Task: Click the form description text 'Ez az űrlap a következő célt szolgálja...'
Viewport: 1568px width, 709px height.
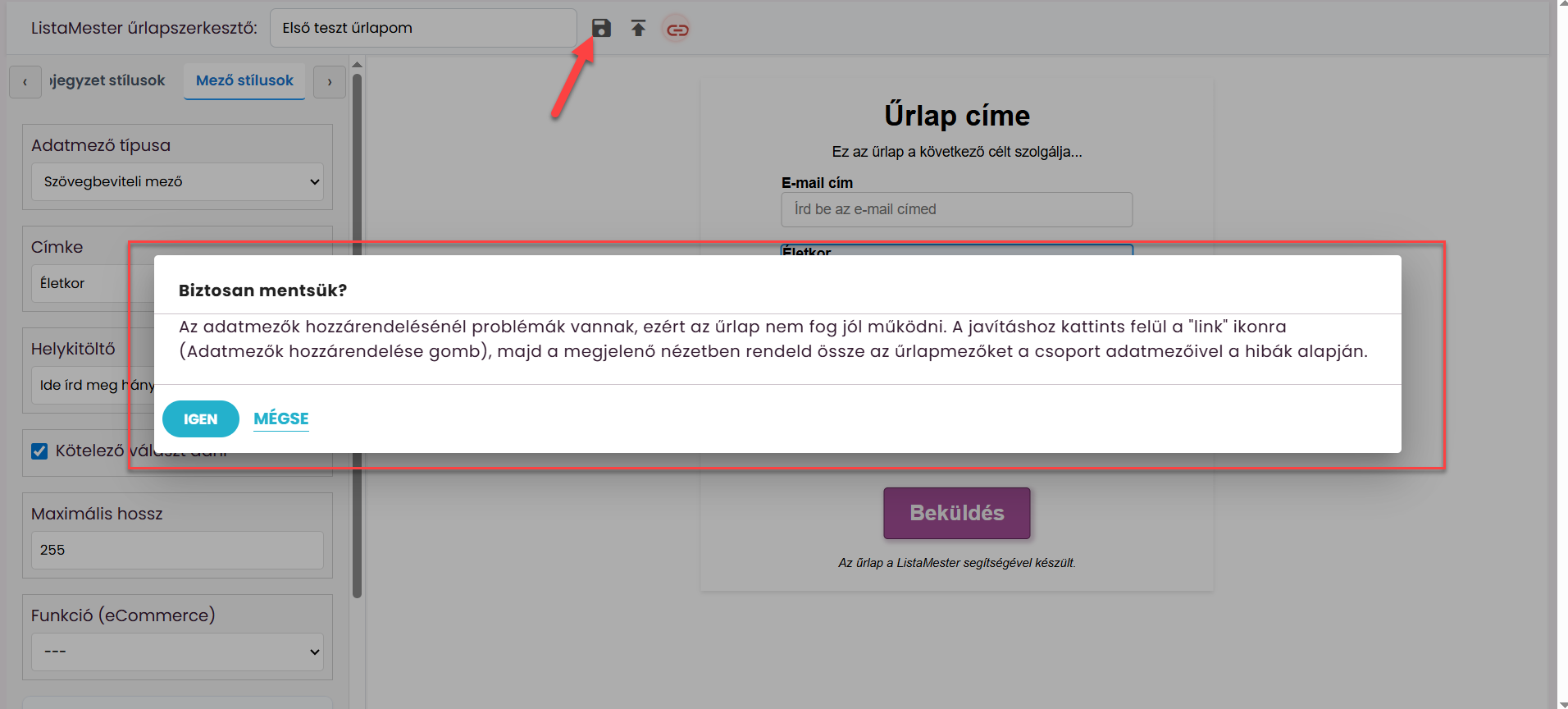Action: click(x=957, y=152)
